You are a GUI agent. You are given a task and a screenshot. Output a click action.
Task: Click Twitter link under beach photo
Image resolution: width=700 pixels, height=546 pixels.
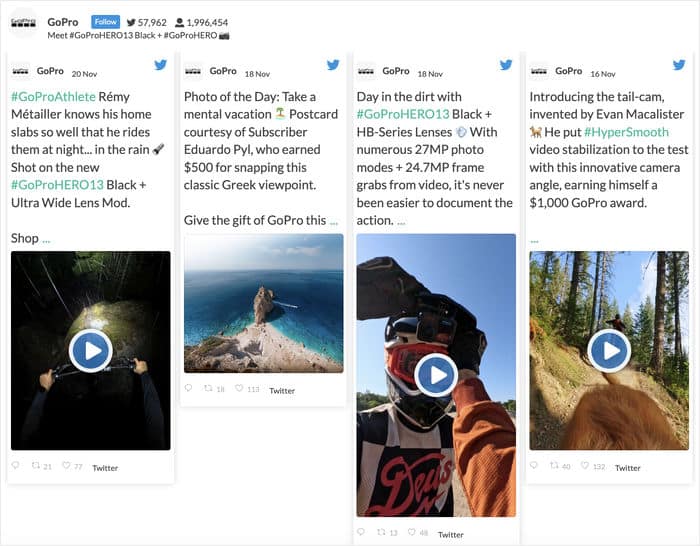pyautogui.click(x=282, y=391)
